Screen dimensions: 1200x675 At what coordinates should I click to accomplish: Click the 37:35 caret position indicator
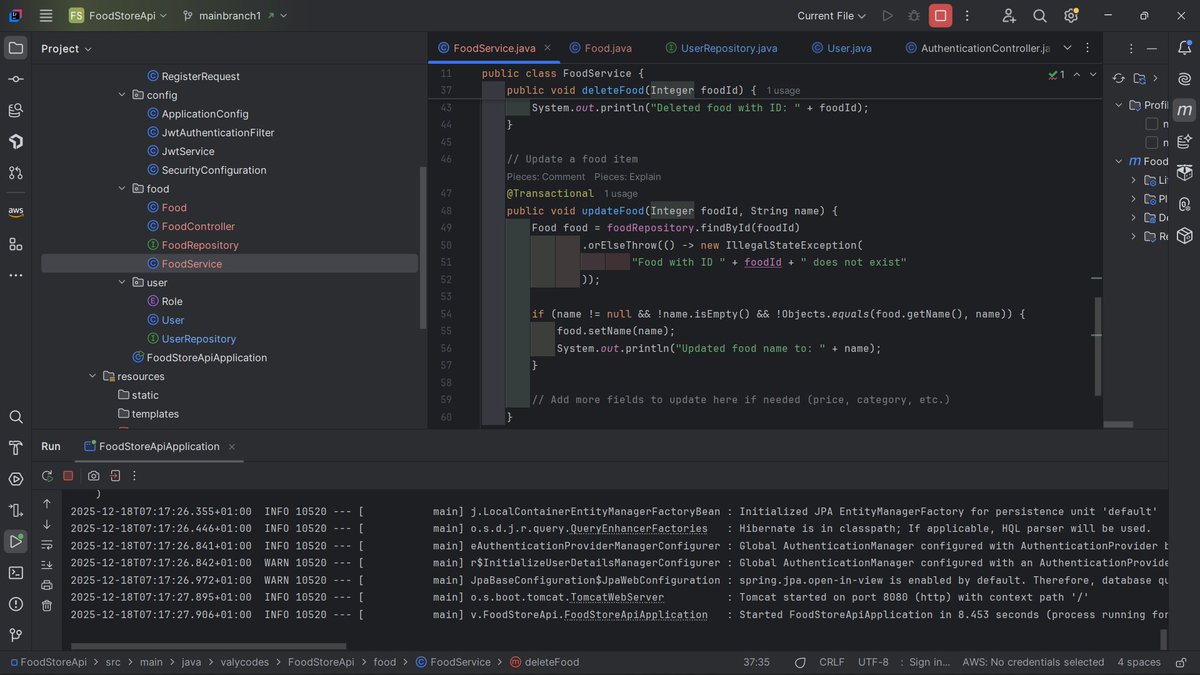[757, 662]
